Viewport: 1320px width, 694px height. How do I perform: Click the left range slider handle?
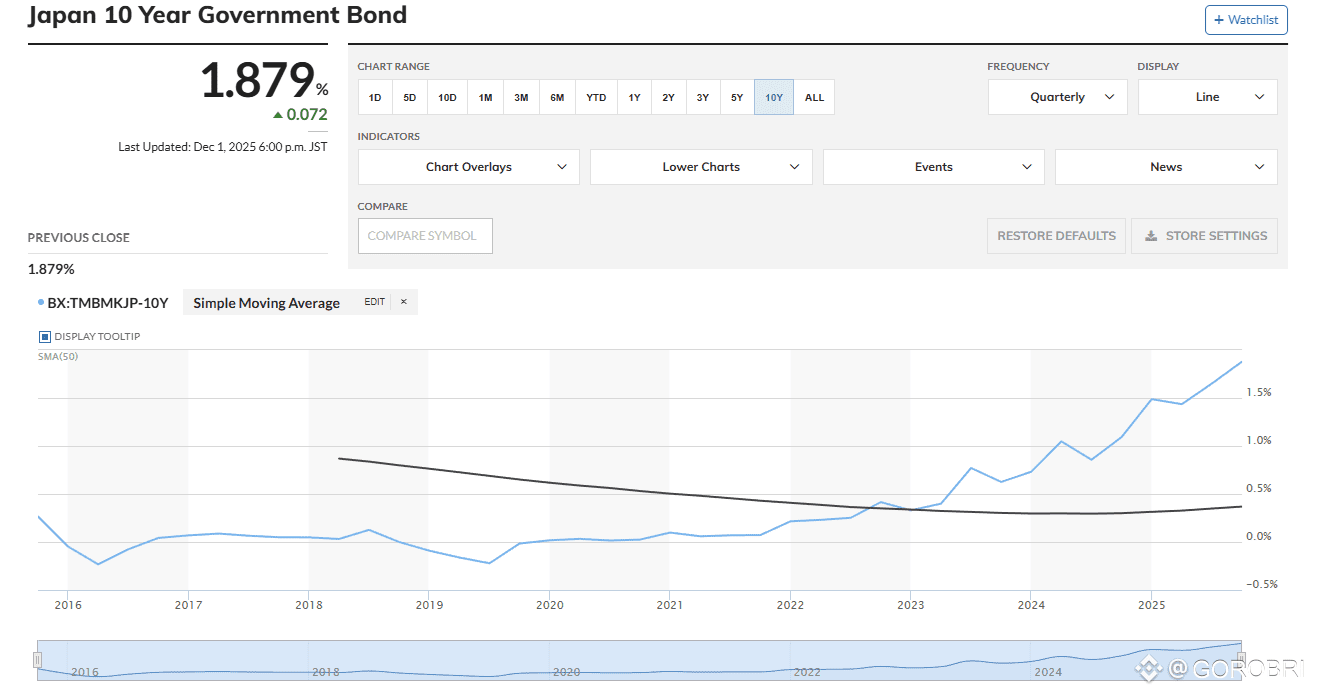tap(37, 659)
